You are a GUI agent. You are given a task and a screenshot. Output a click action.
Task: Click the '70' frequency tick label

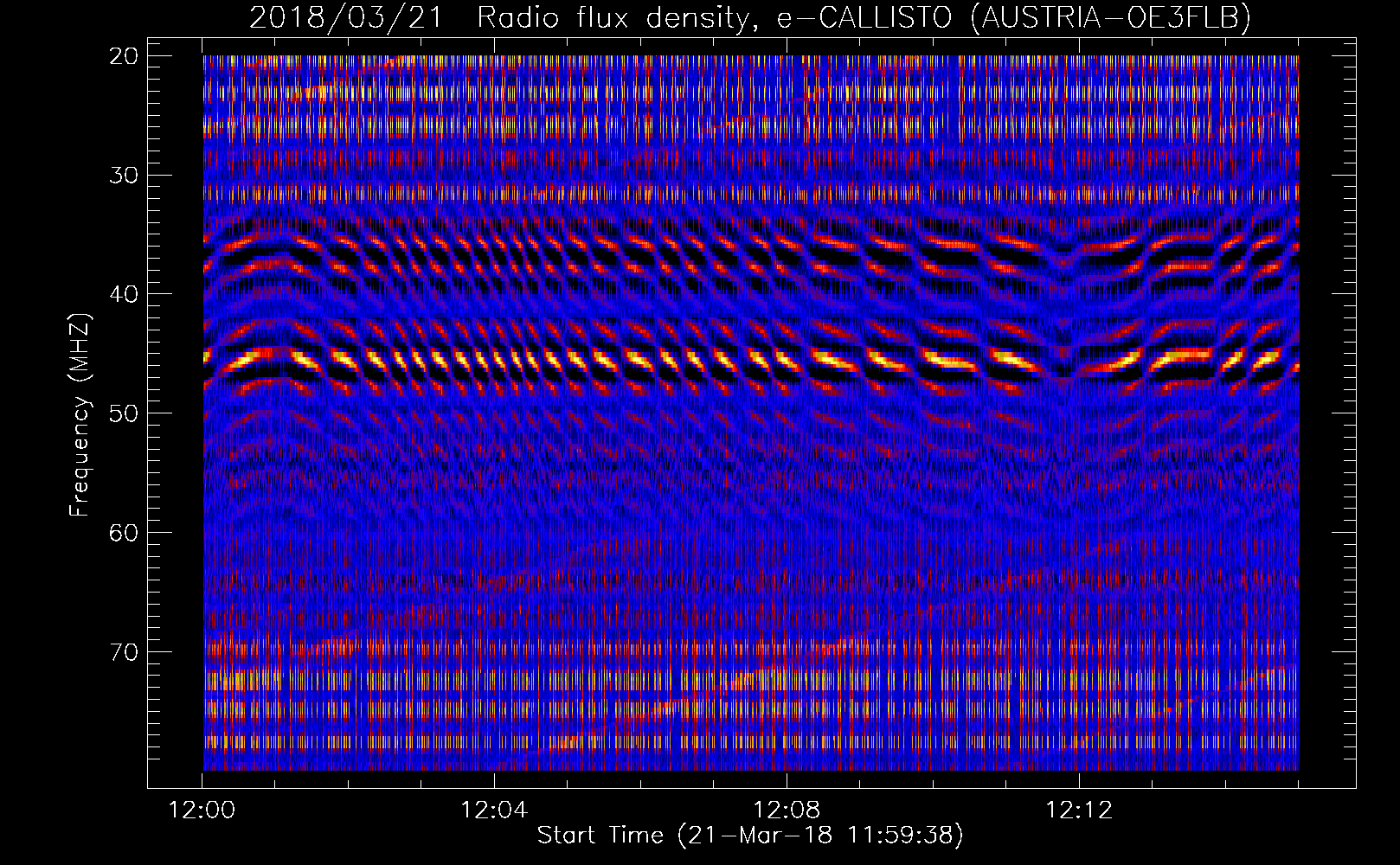(x=125, y=652)
